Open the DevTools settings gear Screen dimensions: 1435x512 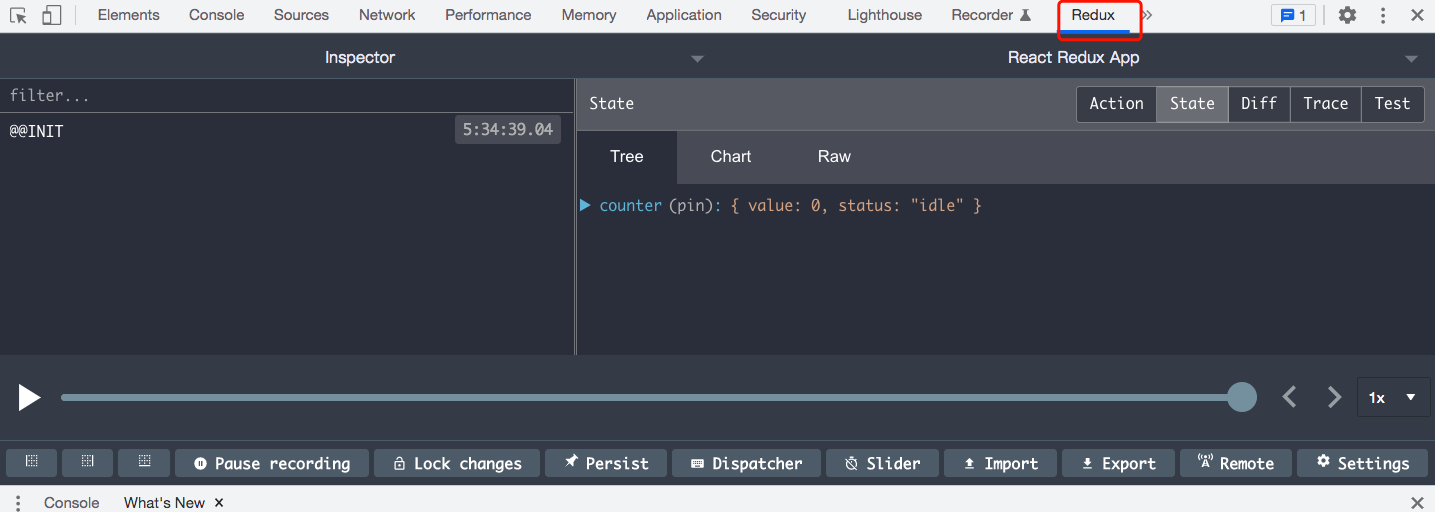point(1347,15)
